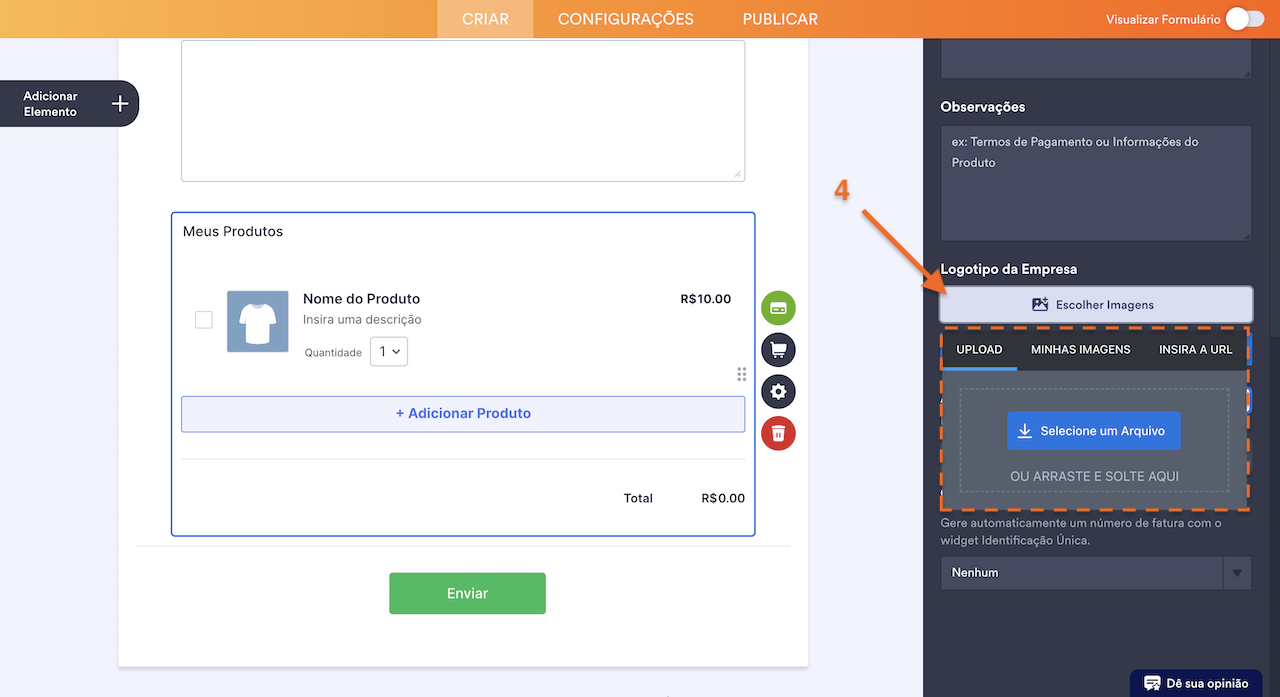Delete the element with red trash icon
Screen dimensions: 1280x697
(x=778, y=433)
